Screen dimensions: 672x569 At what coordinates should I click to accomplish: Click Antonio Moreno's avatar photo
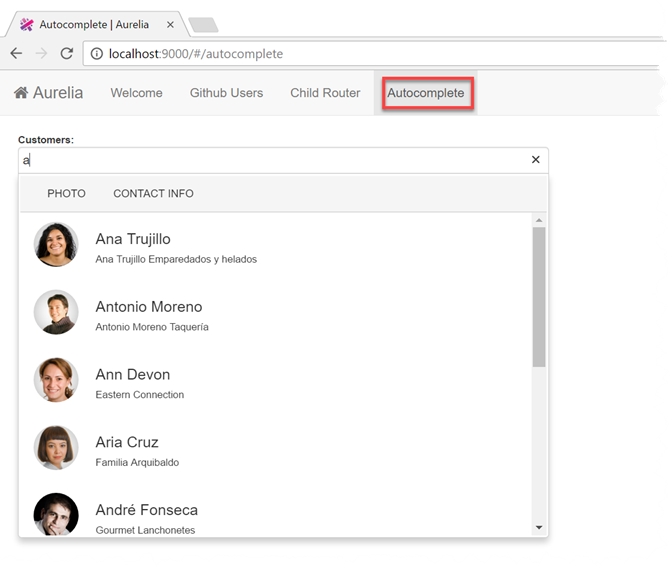point(56,312)
